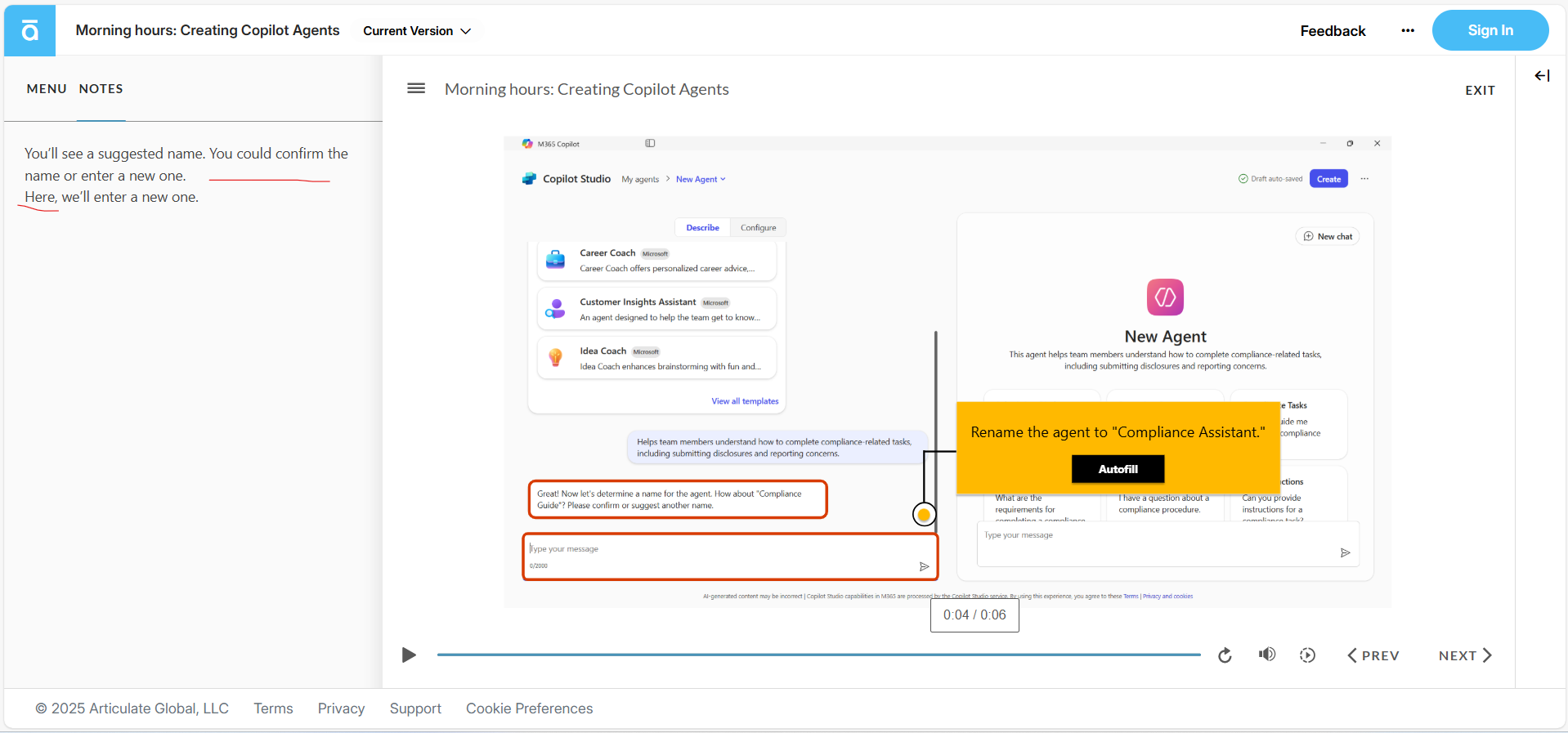Image resolution: width=1568 pixels, height=733 pixels.
Task: Mute the audio with the volume icon
Action: 1267,655
